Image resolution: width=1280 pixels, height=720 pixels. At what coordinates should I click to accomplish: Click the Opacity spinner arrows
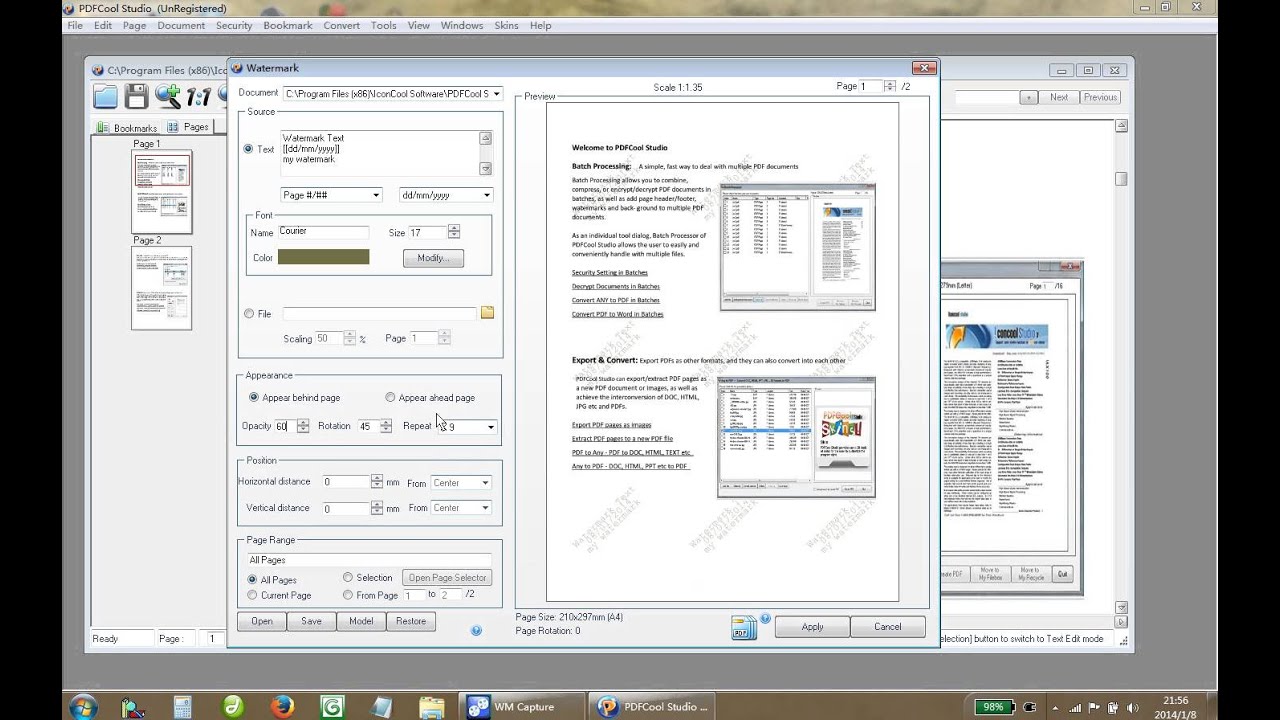[303, 427]
